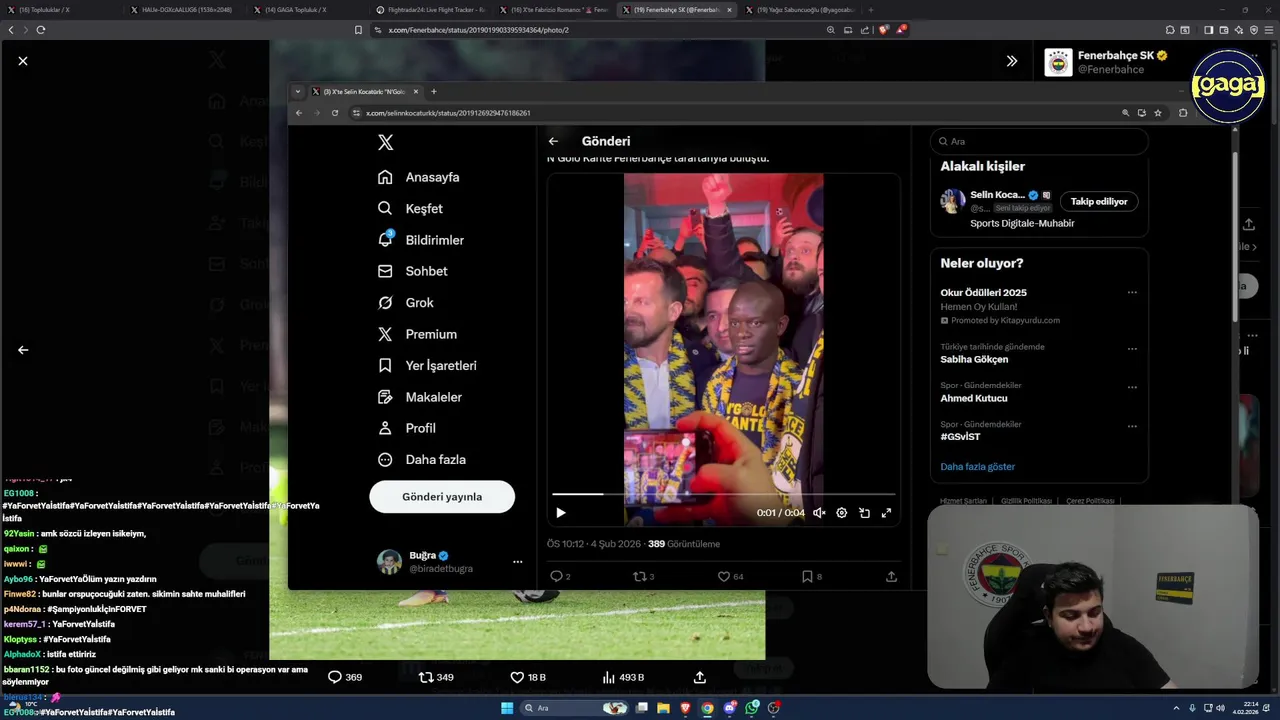1280x720 pixels.
Task: Open the #GSvIST trending topic
Action: tap(960, 437)
